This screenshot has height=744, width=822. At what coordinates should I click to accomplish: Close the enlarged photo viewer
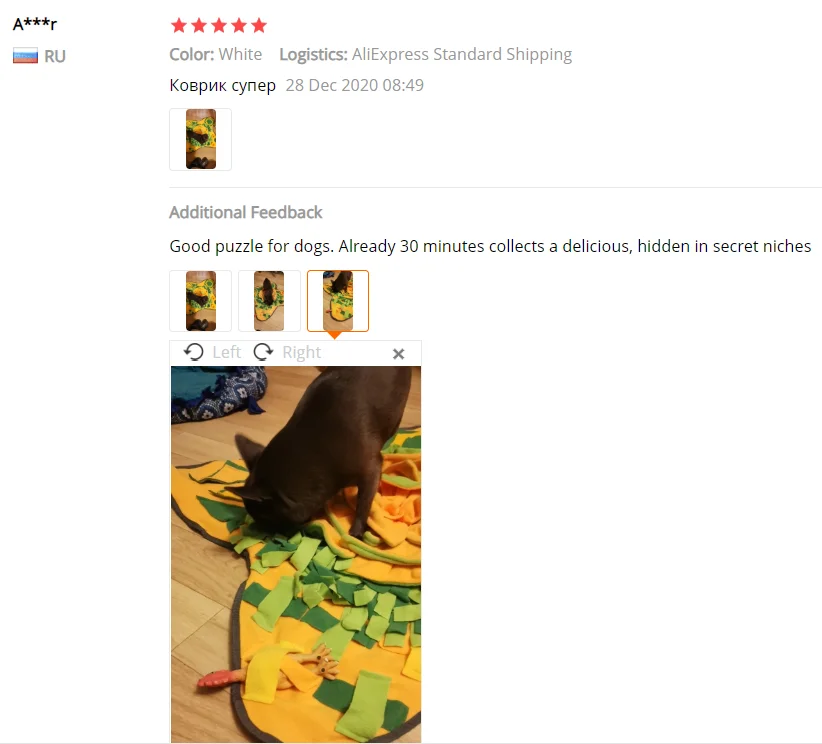[398, 354]
